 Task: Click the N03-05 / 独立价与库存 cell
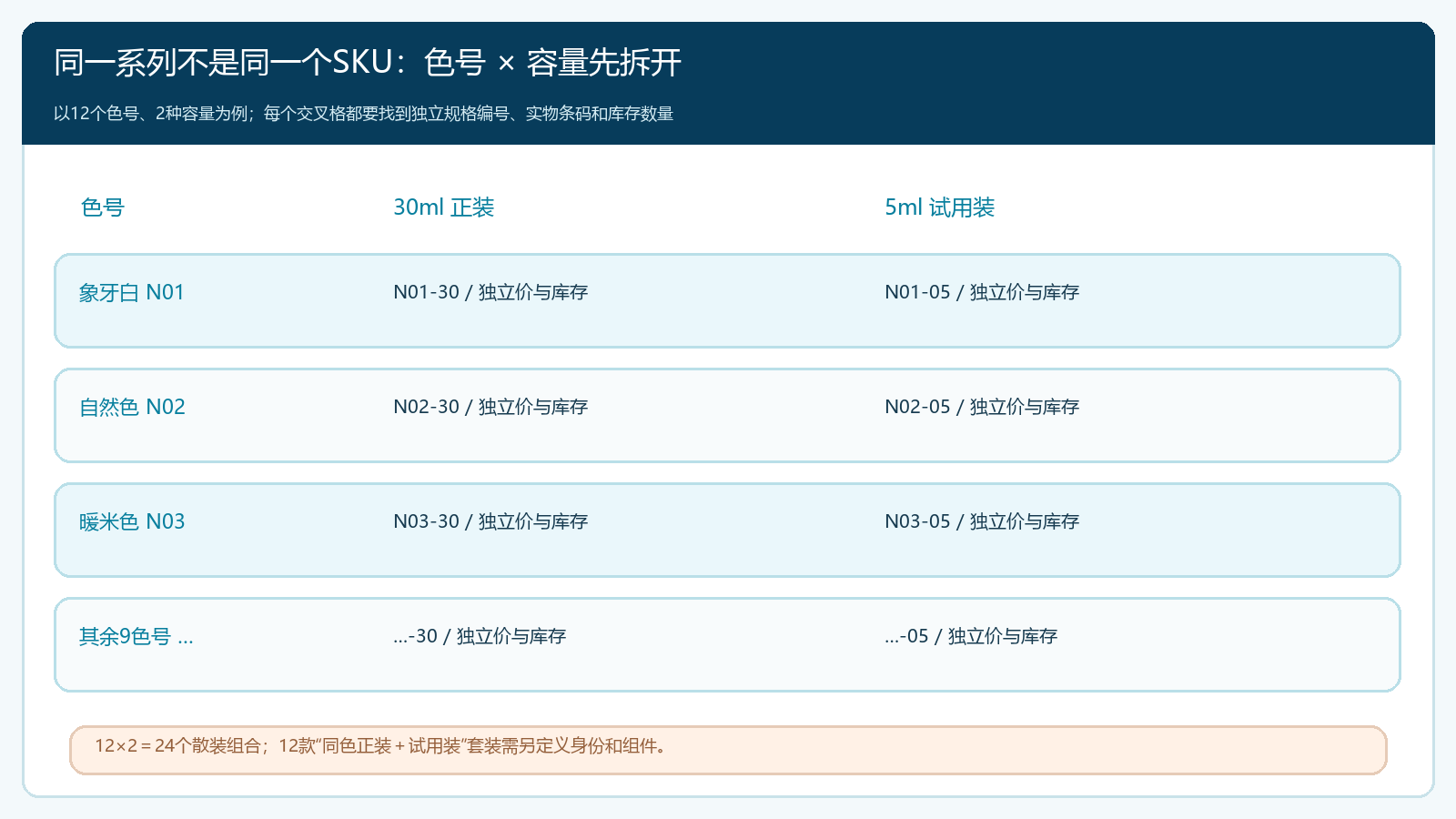point(982,521)
